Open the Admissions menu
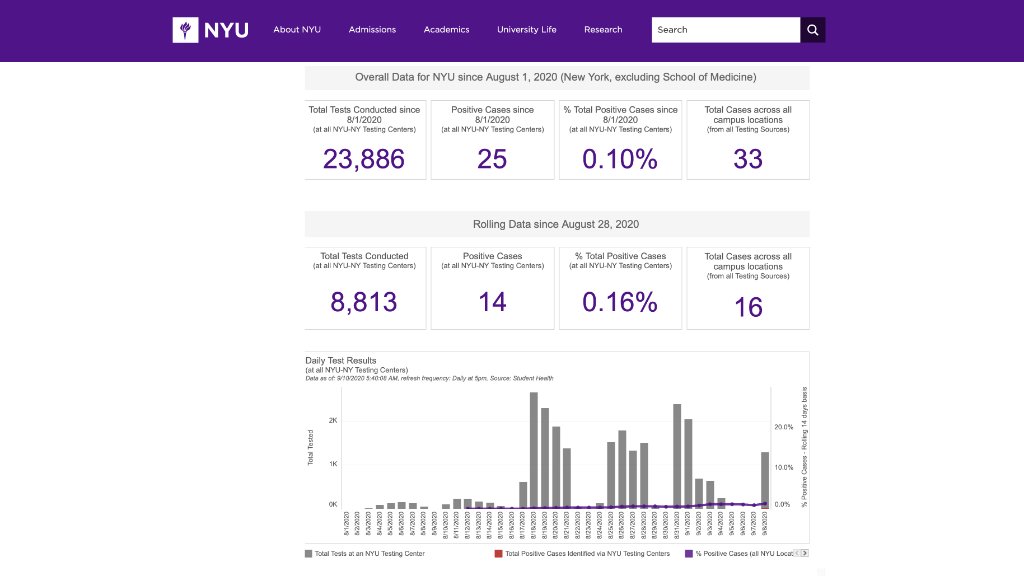Viewport: 1024px width, 576px height. 372,29
